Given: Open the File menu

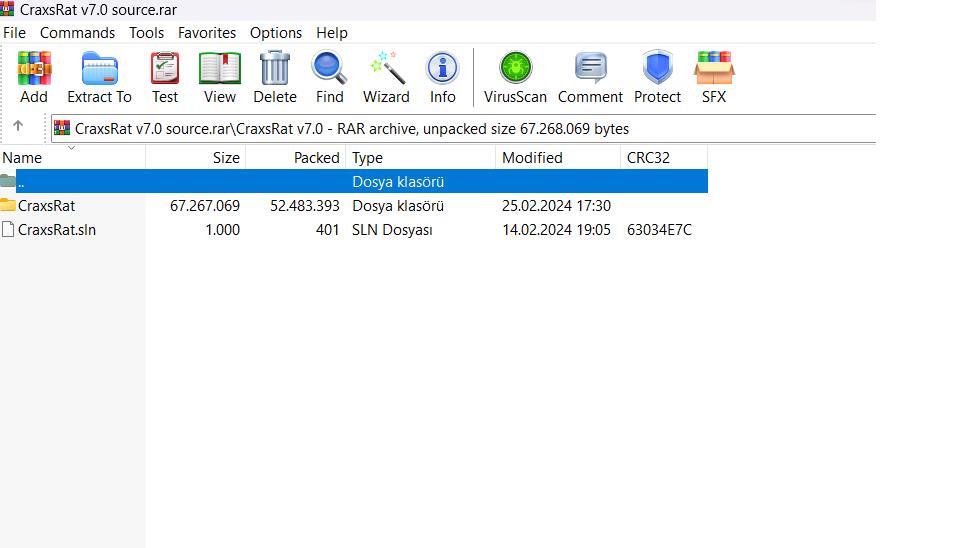Looking at the screenshot, I should pos(15,32).
